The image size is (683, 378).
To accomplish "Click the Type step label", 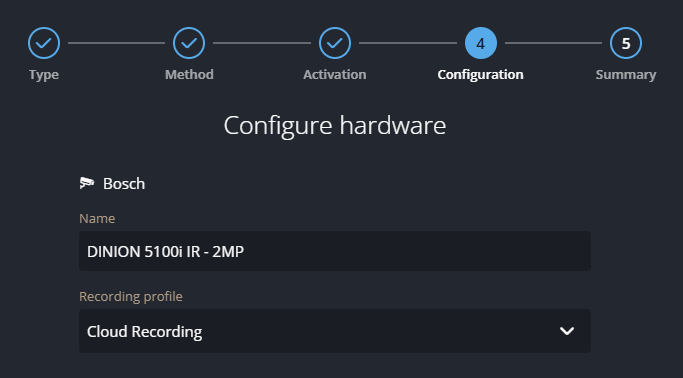I will coord(44,75).
